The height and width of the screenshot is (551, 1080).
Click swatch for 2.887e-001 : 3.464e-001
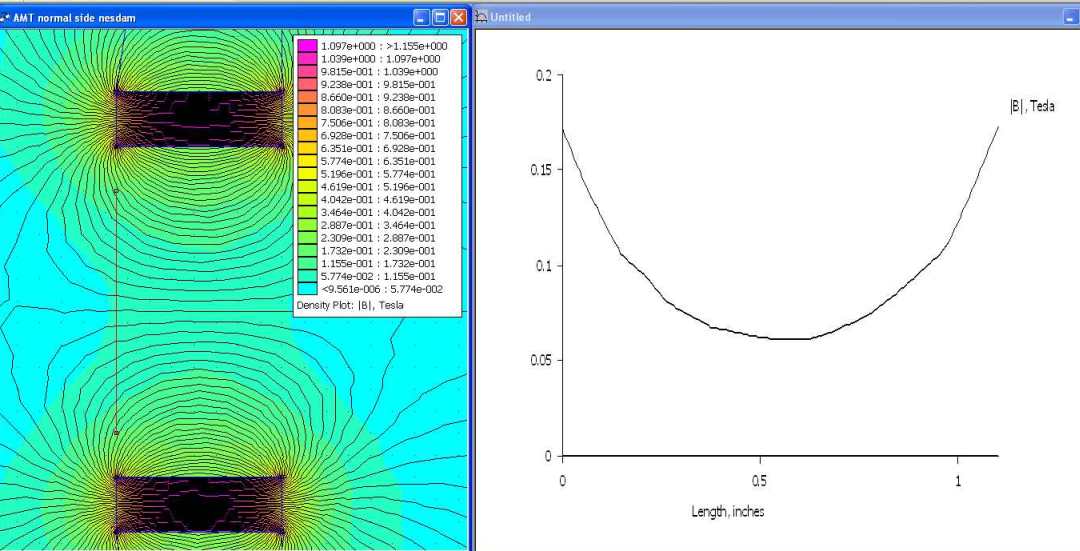coord(307,225)
